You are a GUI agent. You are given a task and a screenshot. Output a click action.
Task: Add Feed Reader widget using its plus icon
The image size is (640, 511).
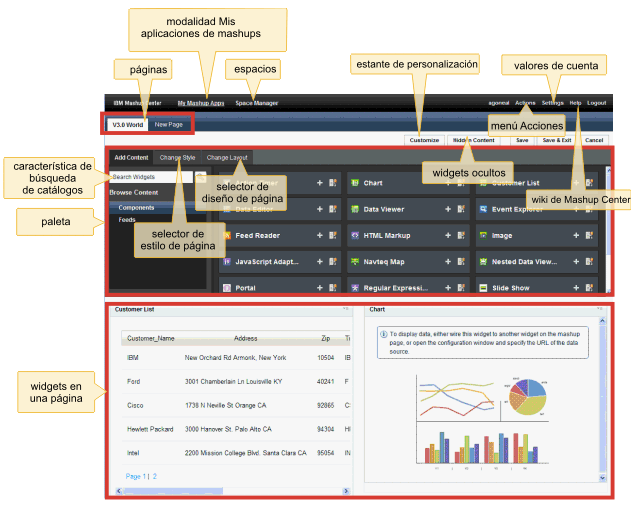[320, 235]
